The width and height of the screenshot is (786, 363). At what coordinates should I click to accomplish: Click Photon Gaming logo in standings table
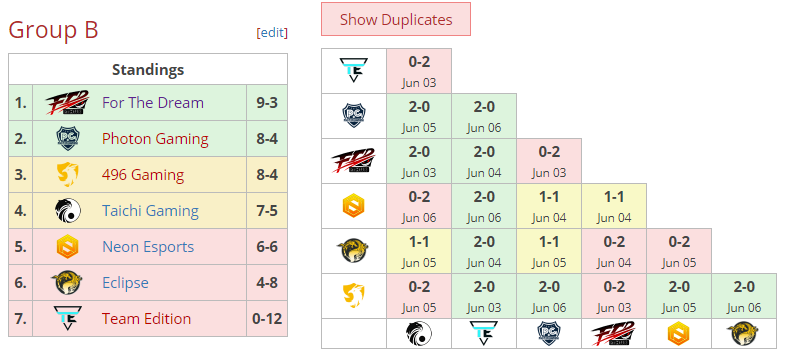click(x=67, y=139)
